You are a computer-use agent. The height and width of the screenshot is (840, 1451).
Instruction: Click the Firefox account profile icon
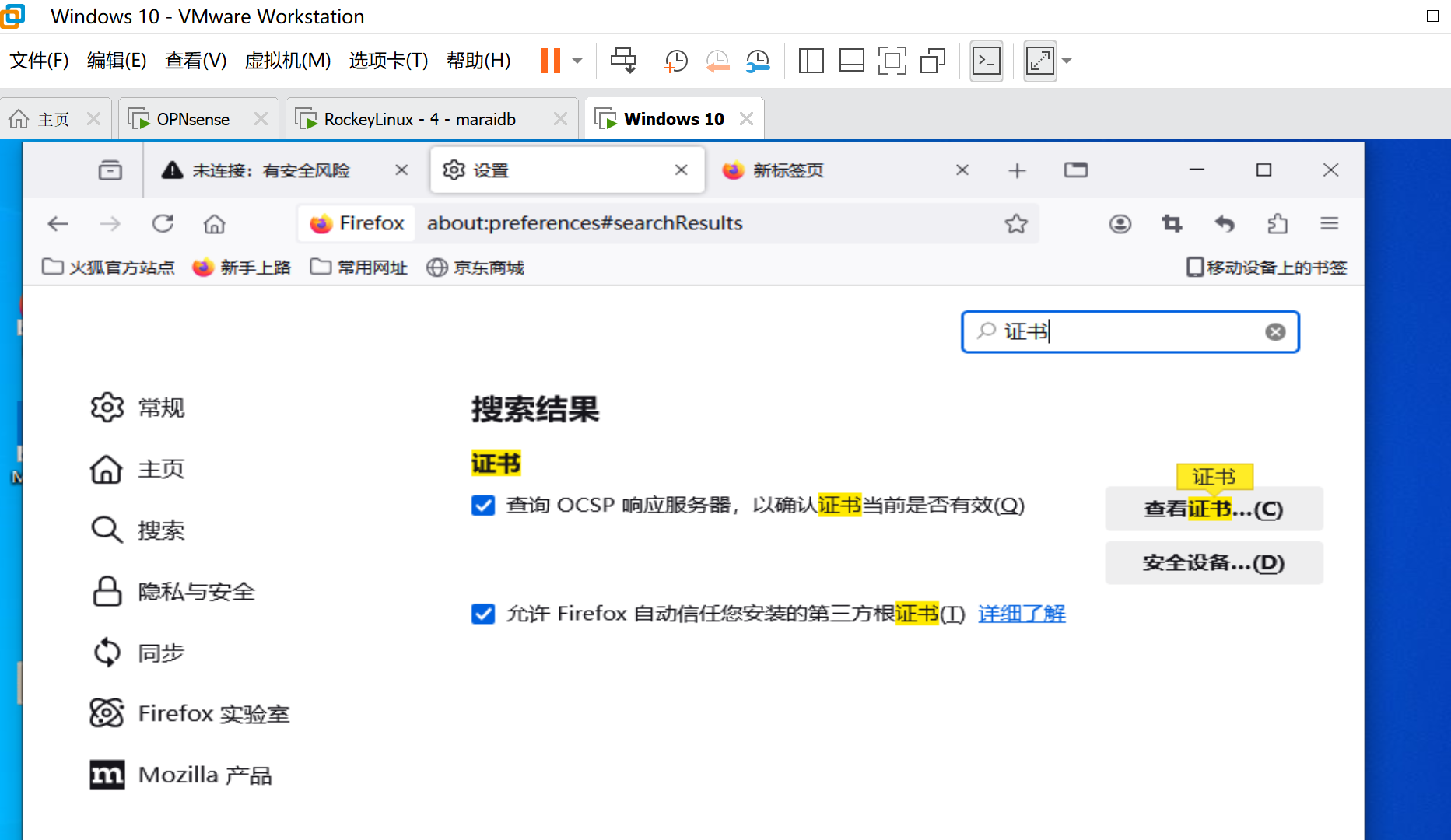point(1120,224)
